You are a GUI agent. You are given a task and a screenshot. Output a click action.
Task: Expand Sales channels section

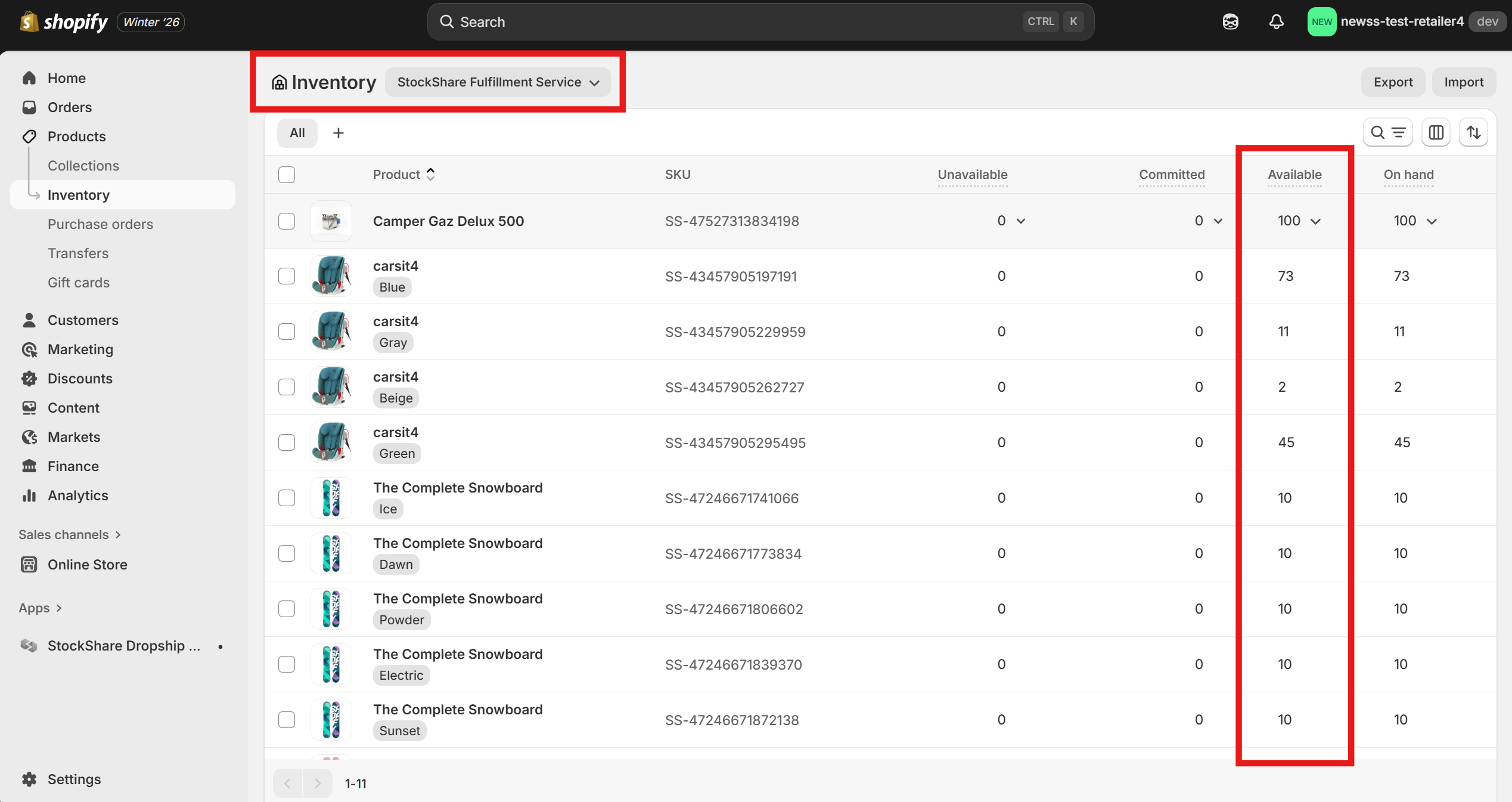pyautogui.click(x=70, y=535)
